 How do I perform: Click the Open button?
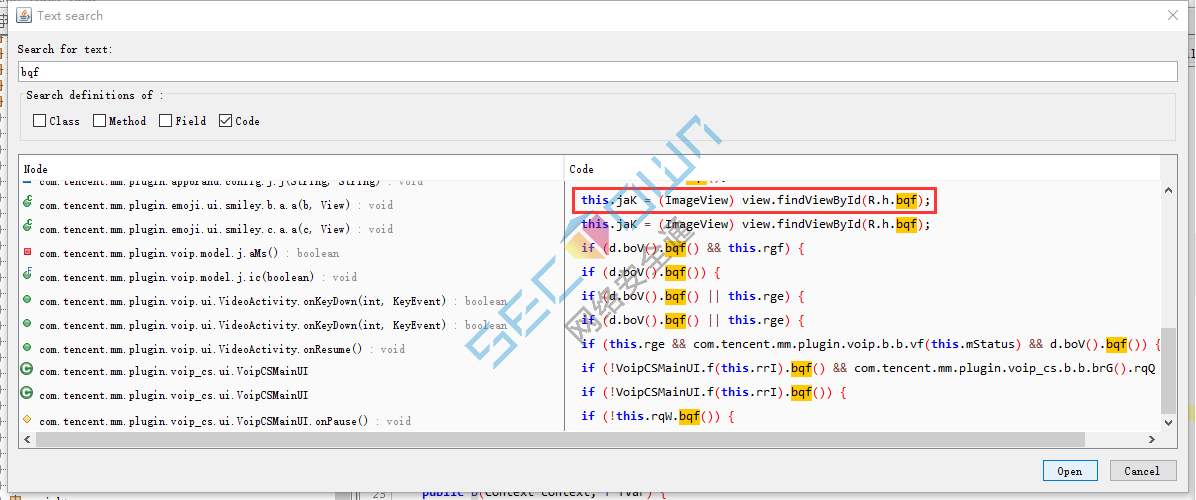click(x=1069, y=471)
